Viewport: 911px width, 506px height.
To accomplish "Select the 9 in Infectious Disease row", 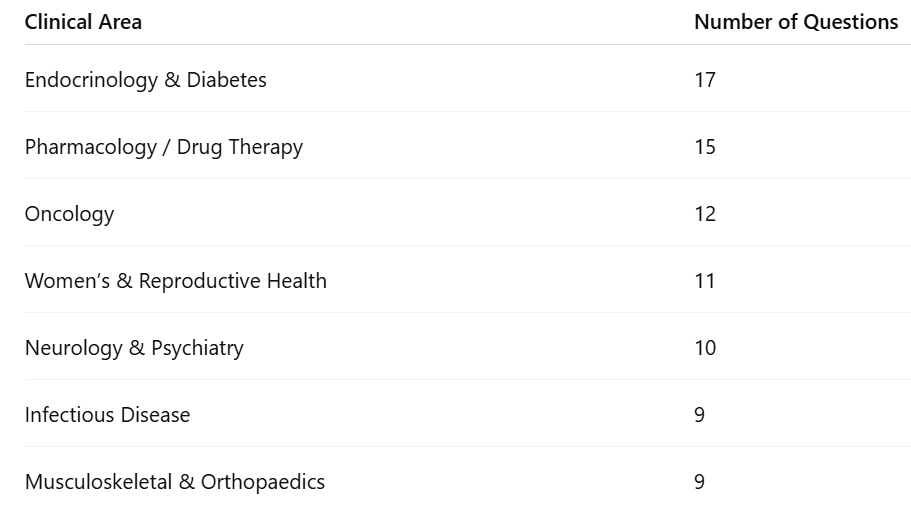I will (700, 415).
